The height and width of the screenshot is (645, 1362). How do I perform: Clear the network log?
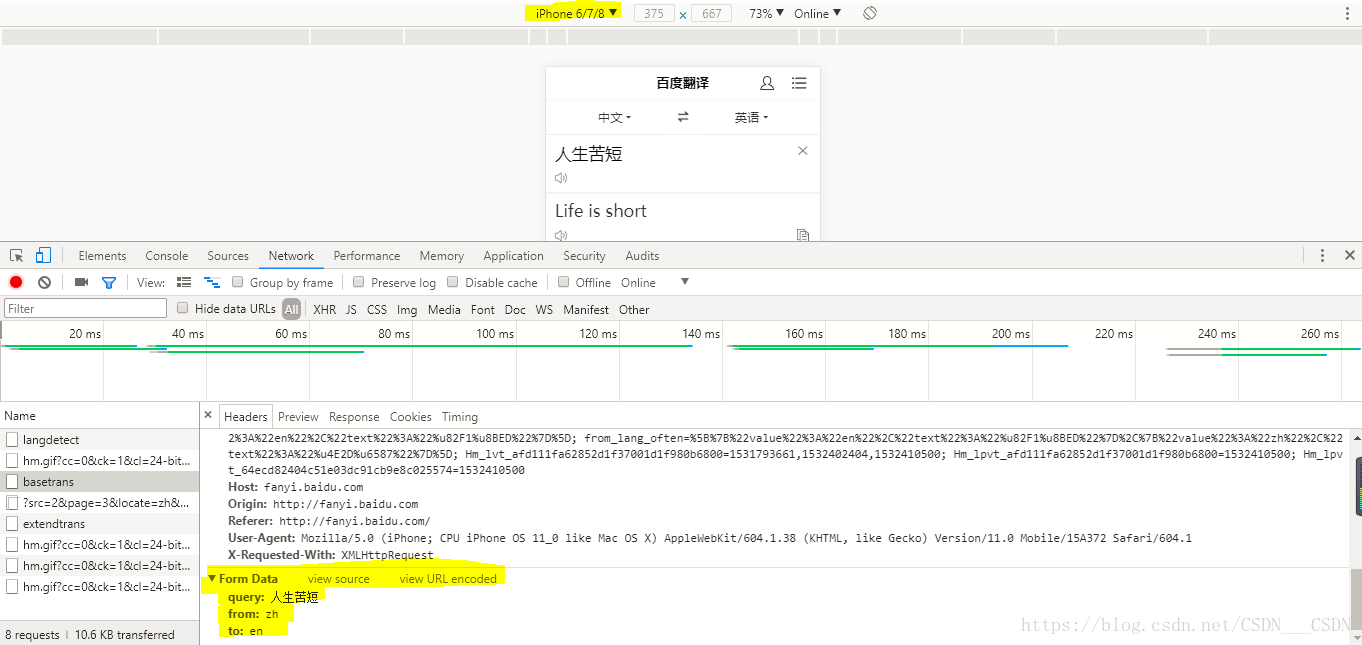pos(44,283)
